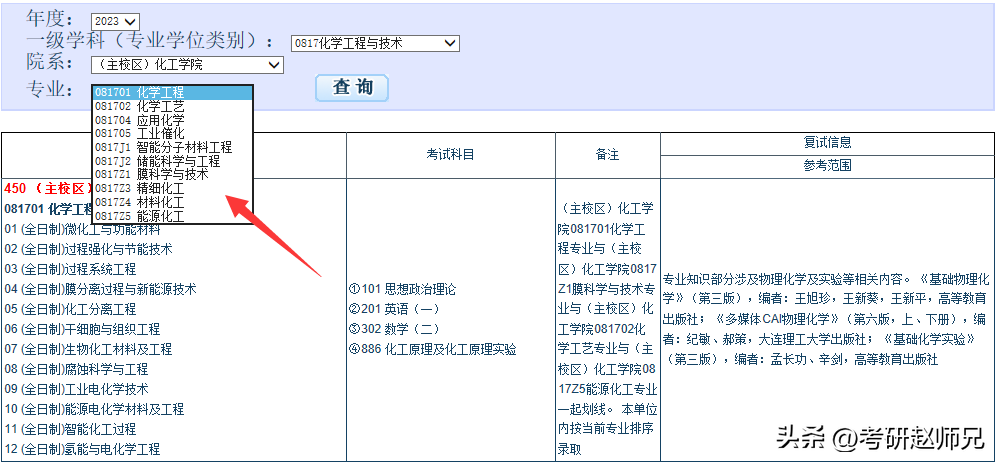
Task: Click the 复试信息 header cell
Action: click(x=827, y=142)
